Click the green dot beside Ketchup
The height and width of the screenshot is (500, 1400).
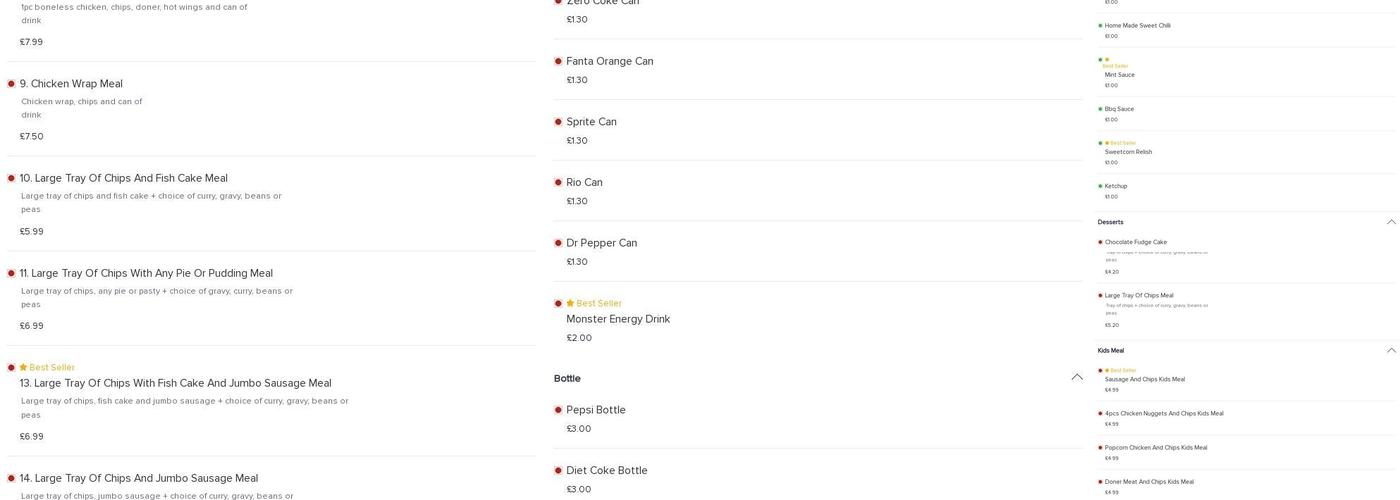[1100, 186]
